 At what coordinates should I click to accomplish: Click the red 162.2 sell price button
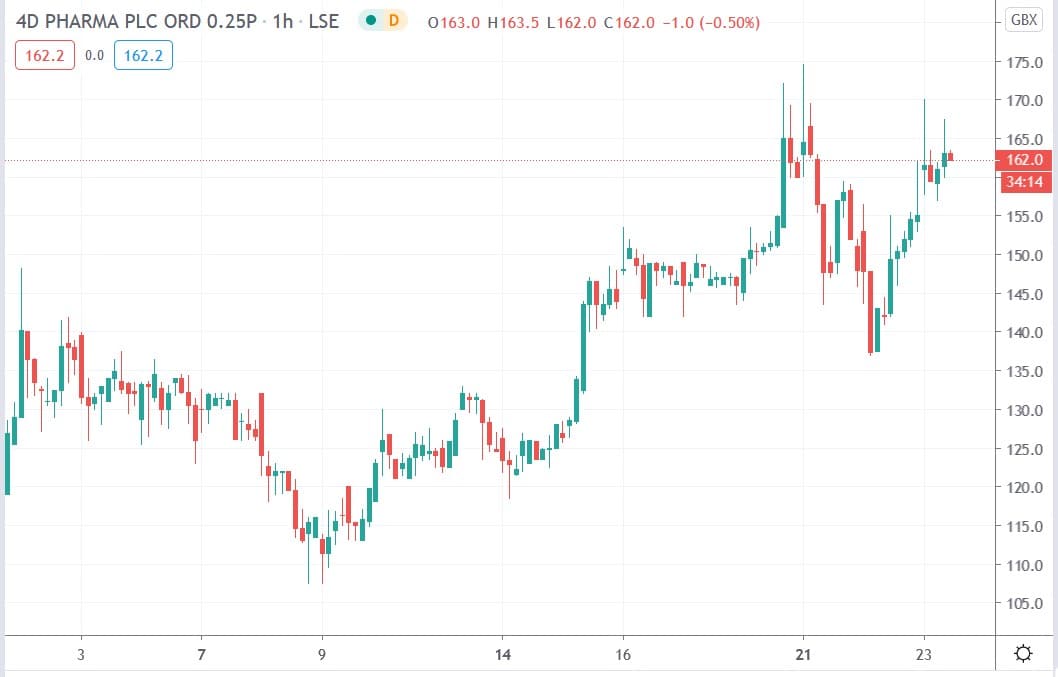[x=44, y=56]
